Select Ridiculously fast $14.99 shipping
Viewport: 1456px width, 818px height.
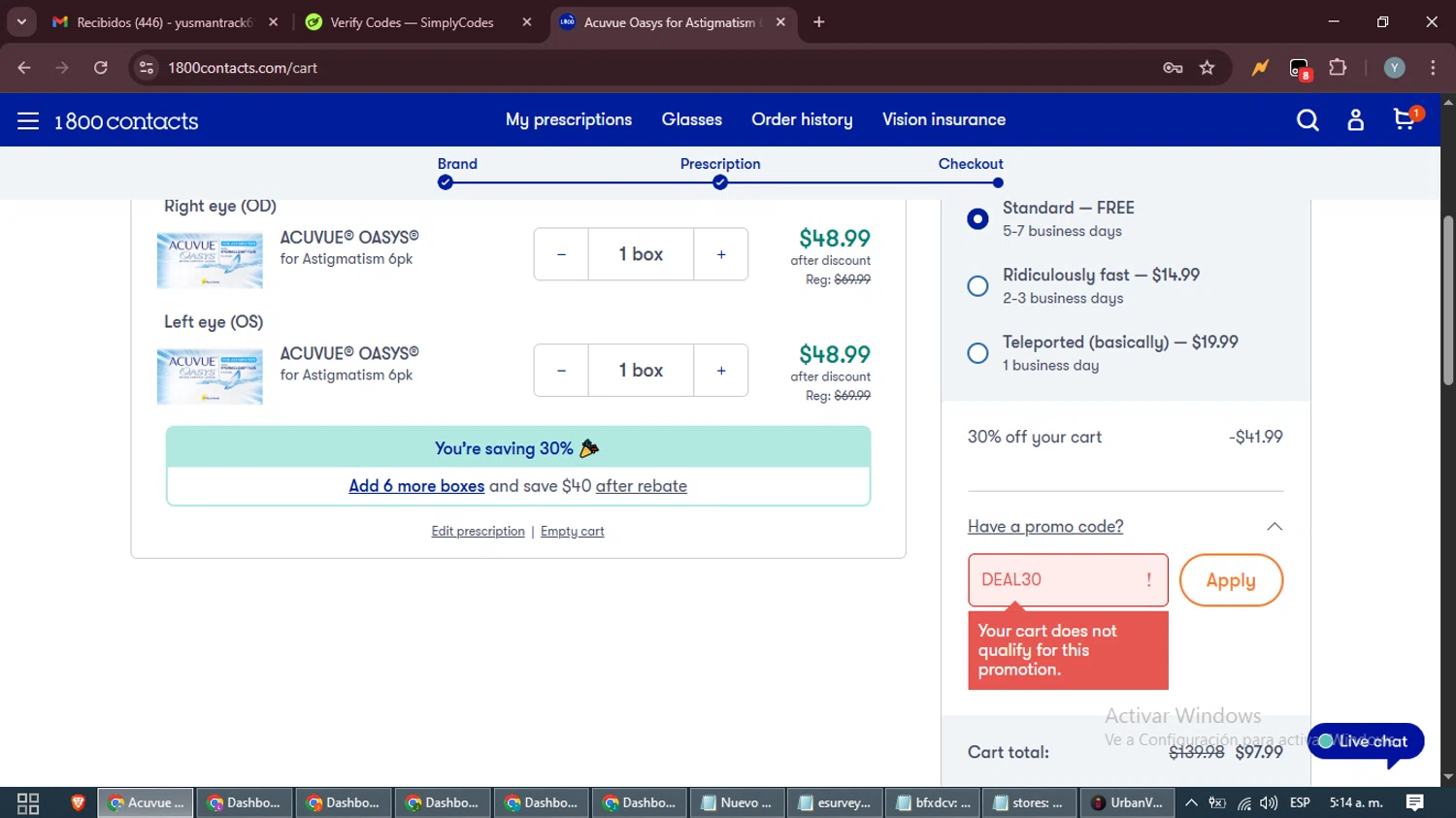[977, 286]
